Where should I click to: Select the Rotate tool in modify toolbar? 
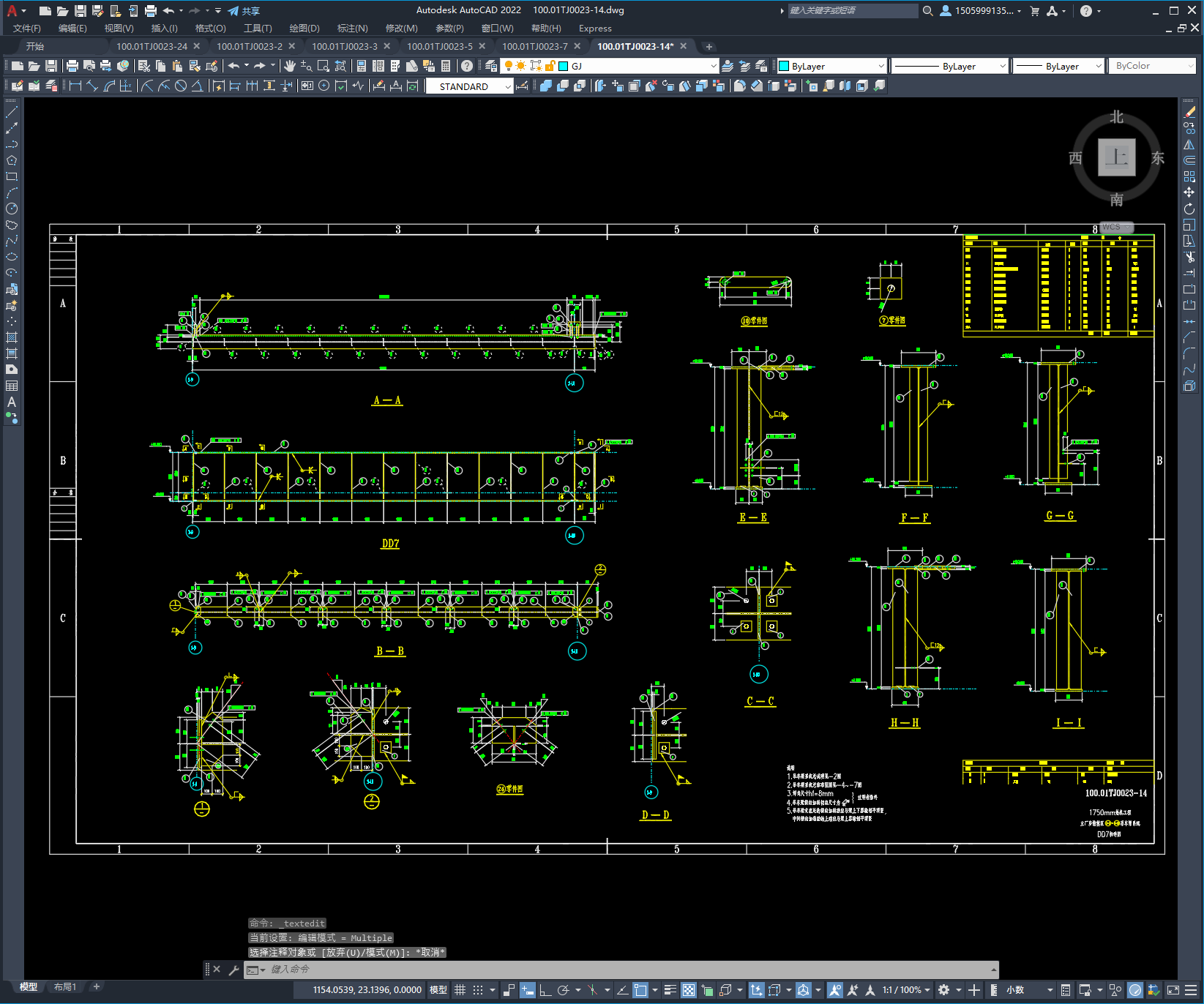pos(1189,209)
